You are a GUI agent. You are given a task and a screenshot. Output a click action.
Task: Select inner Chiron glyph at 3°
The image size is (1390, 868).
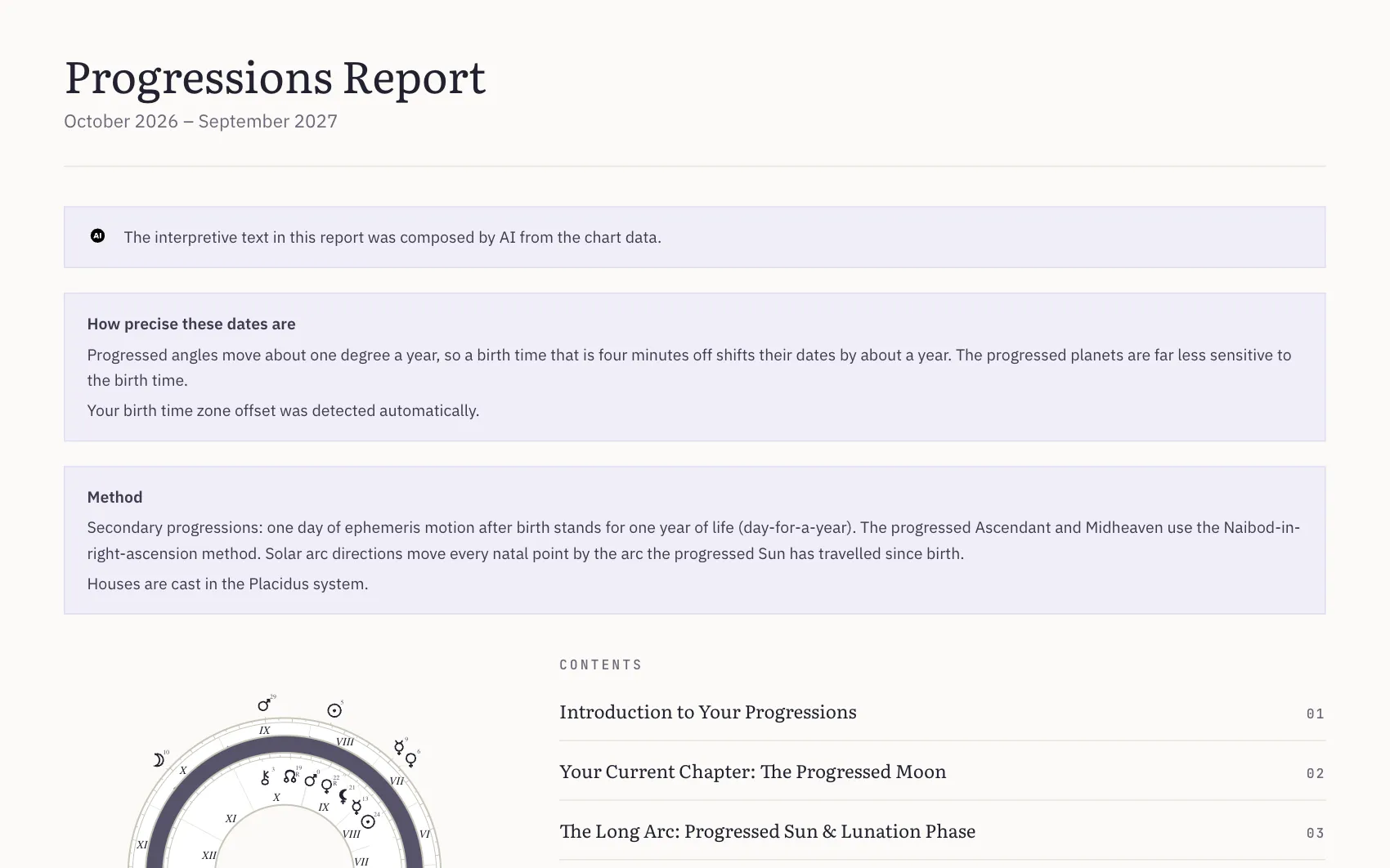[x=265, y=778]
